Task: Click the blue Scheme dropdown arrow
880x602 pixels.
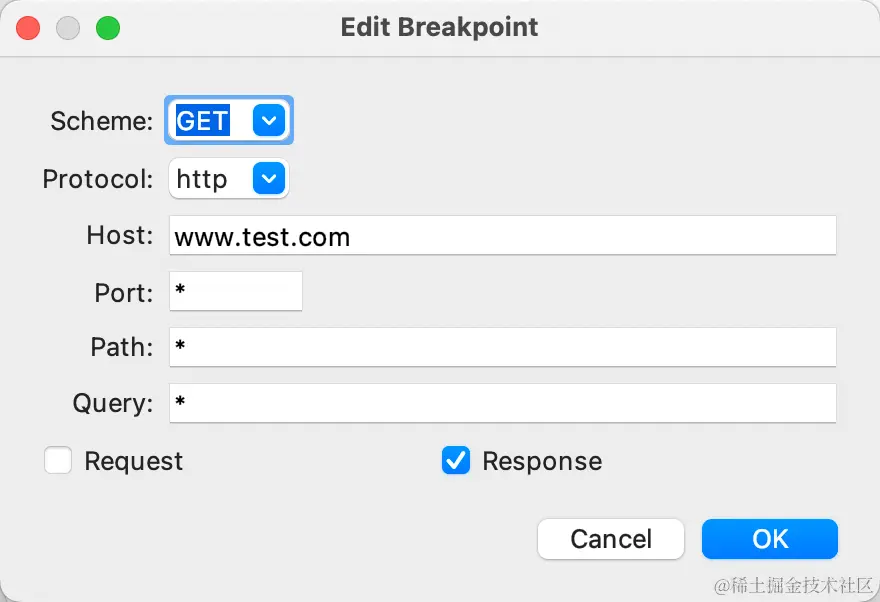Action: click(x=269, y=121)
